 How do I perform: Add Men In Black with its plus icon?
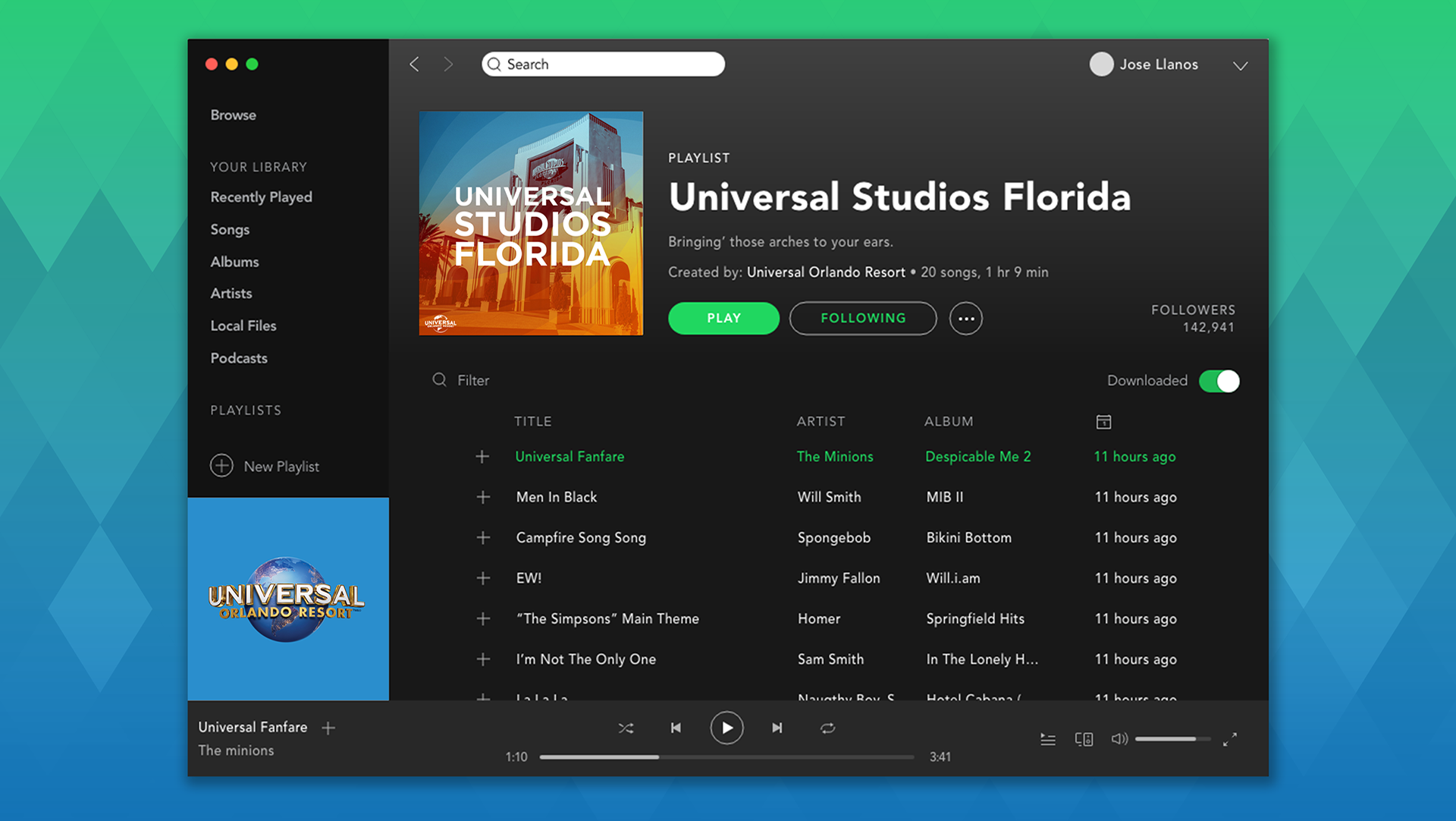(483, 497)
